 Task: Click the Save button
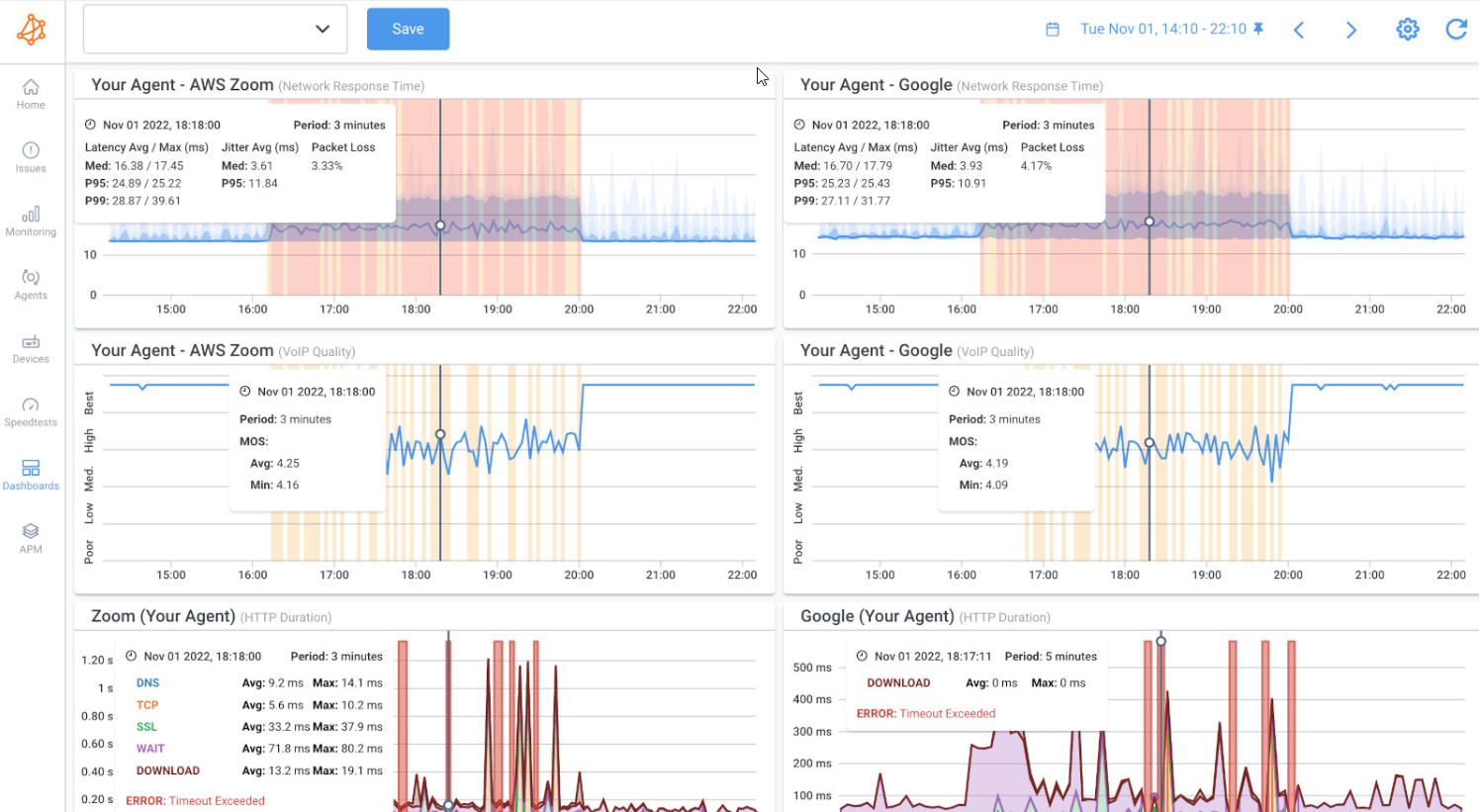(x=408, y=29)
